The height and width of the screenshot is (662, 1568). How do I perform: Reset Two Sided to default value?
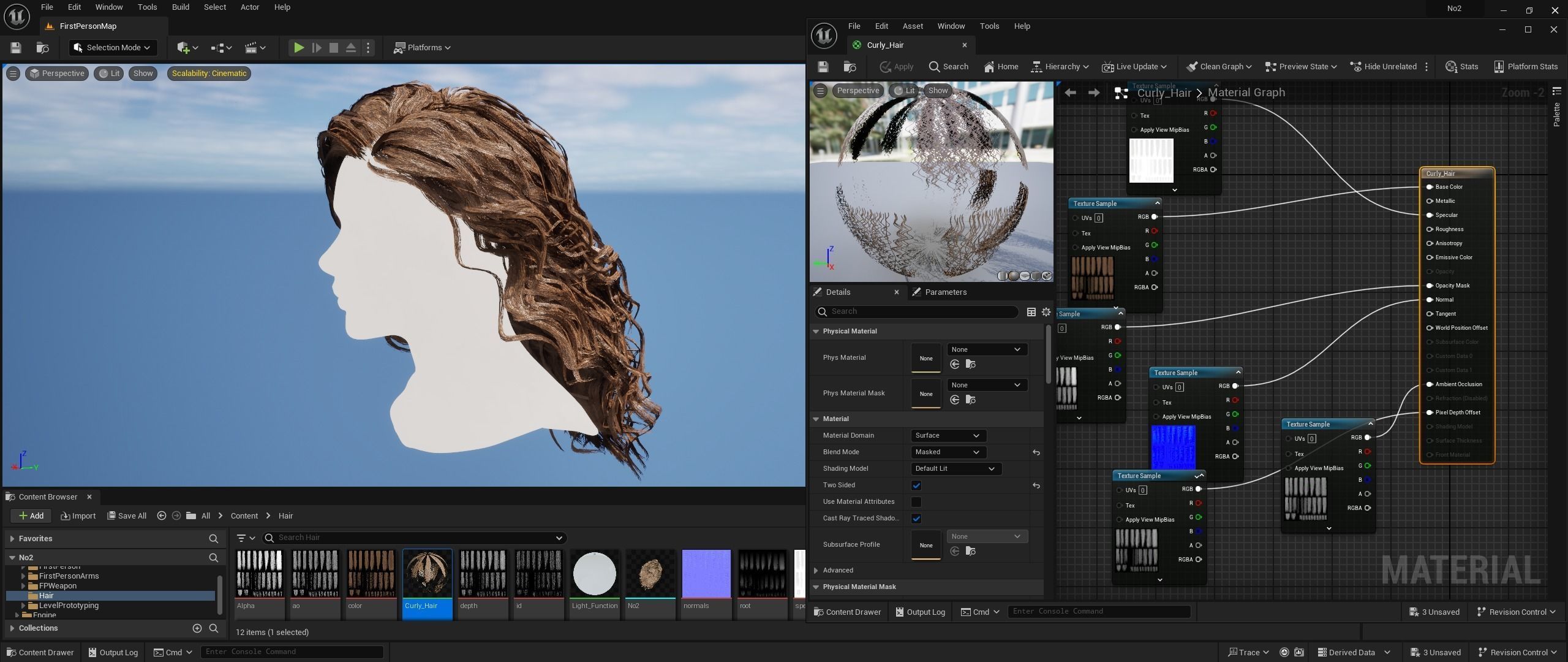point(1036,485)
